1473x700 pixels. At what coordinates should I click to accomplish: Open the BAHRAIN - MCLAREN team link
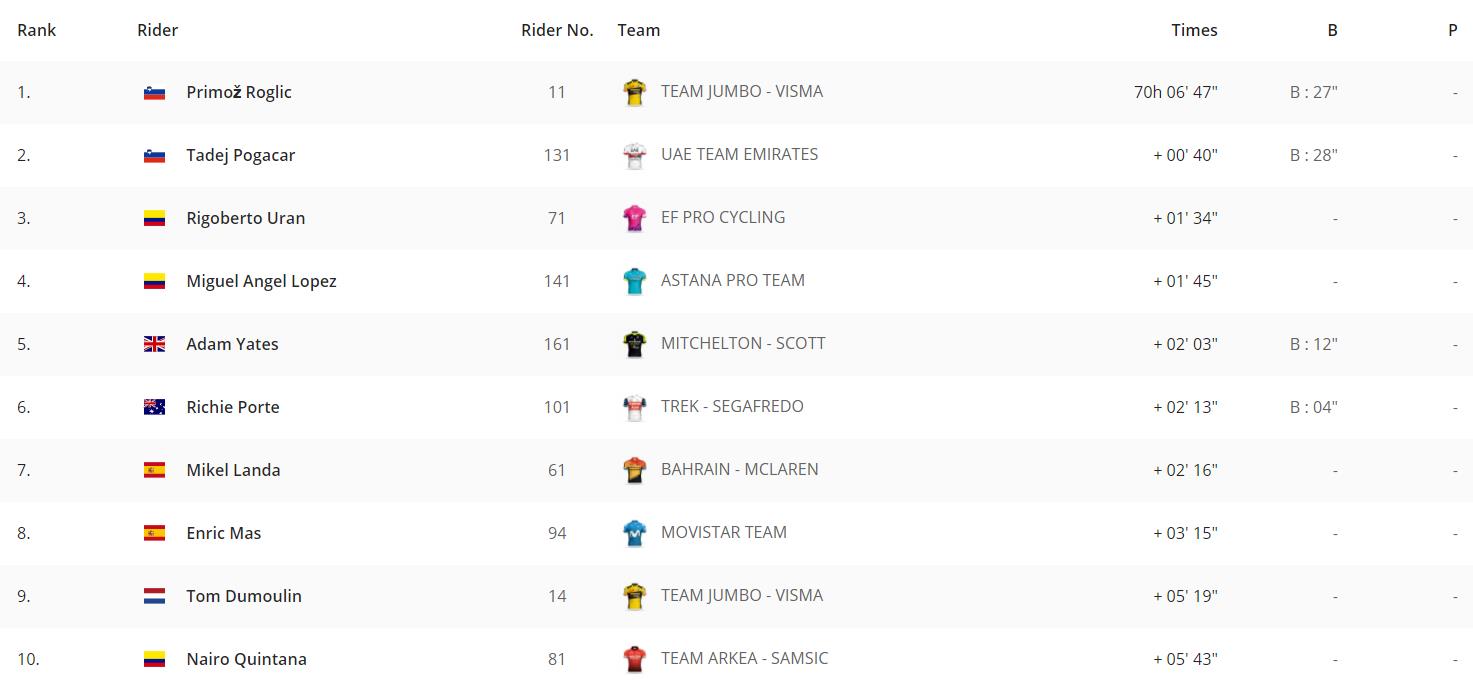740,469
